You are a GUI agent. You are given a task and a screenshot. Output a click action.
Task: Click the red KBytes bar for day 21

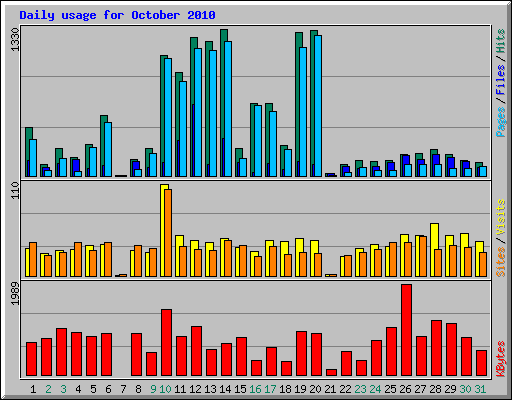tap(331, 372)
